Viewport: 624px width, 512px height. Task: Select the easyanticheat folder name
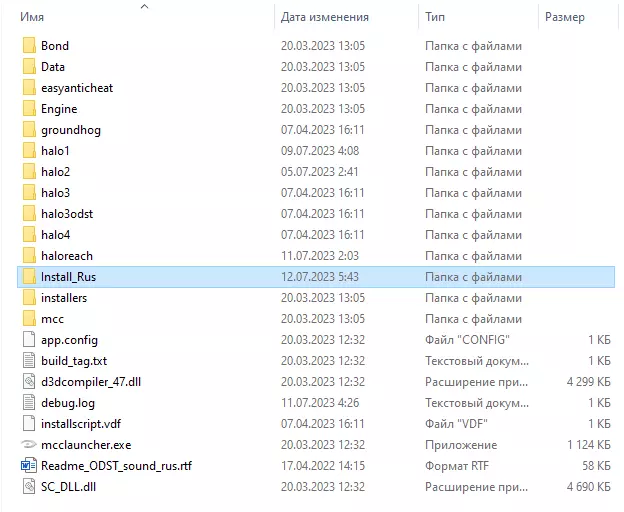77,88
